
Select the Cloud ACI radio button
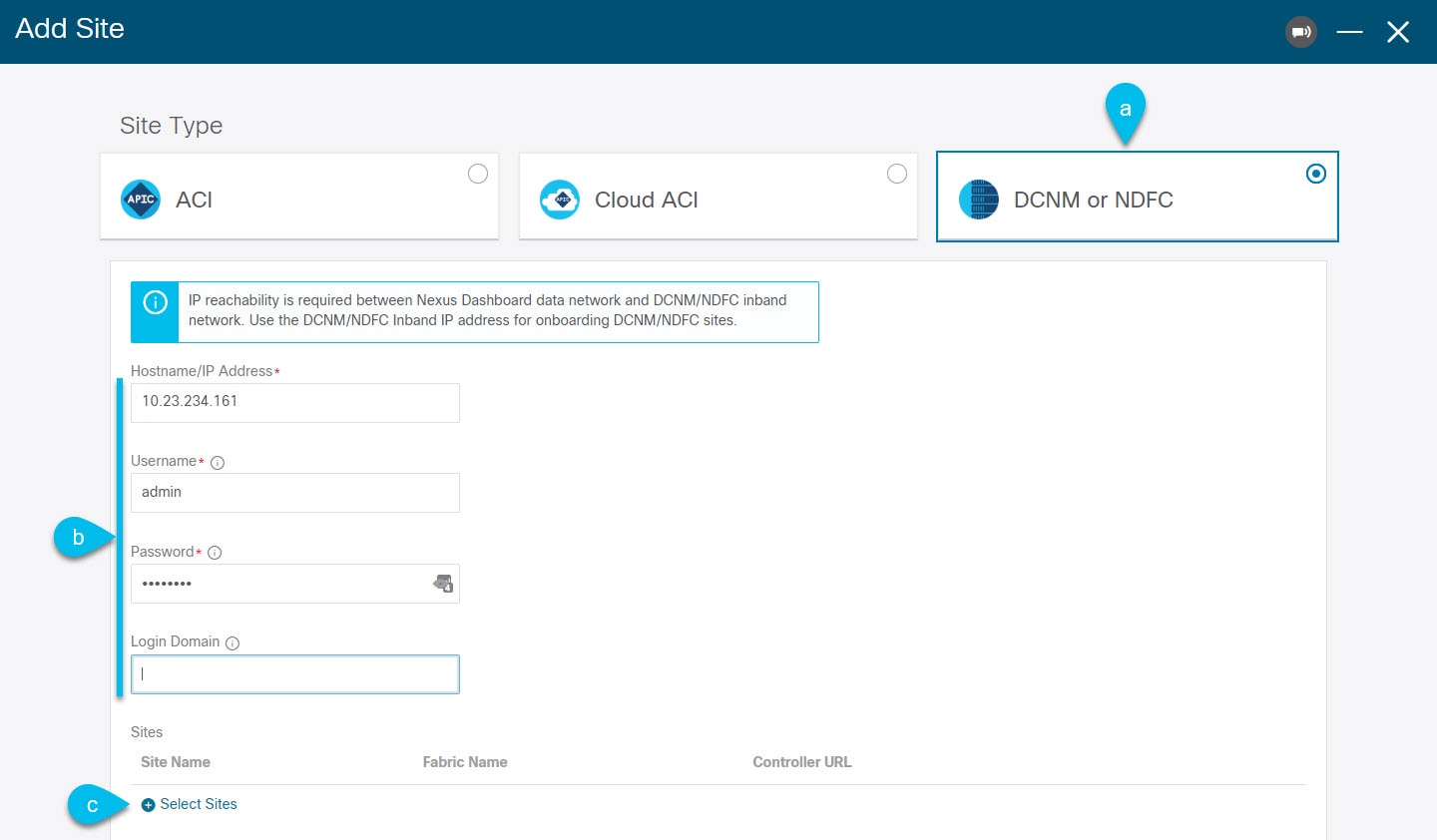tap(897, 174)
